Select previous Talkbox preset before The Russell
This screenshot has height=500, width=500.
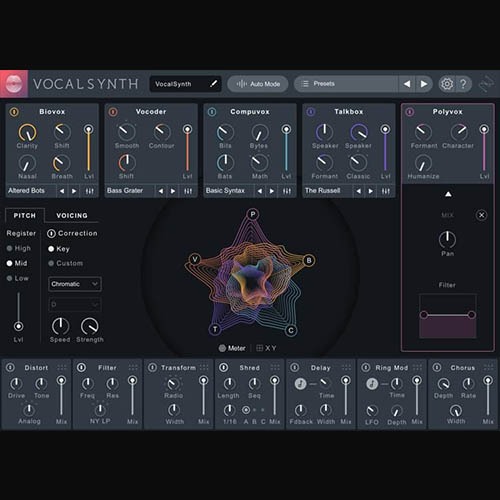click(358, 191)
